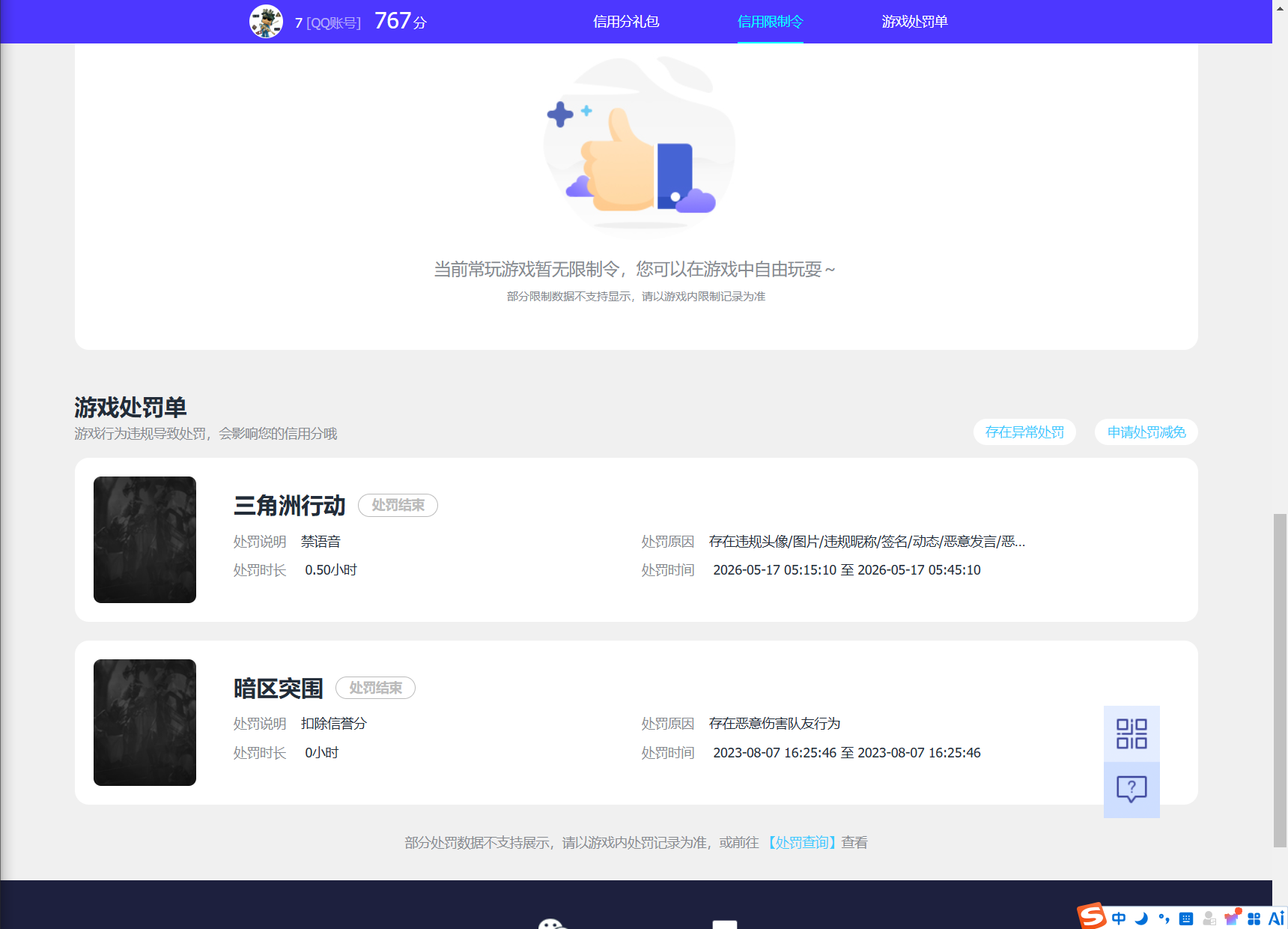The height and width of the screenshot is (929, 1288).
Task: Follow the 【处罚查询】 link
Action: 801,843
